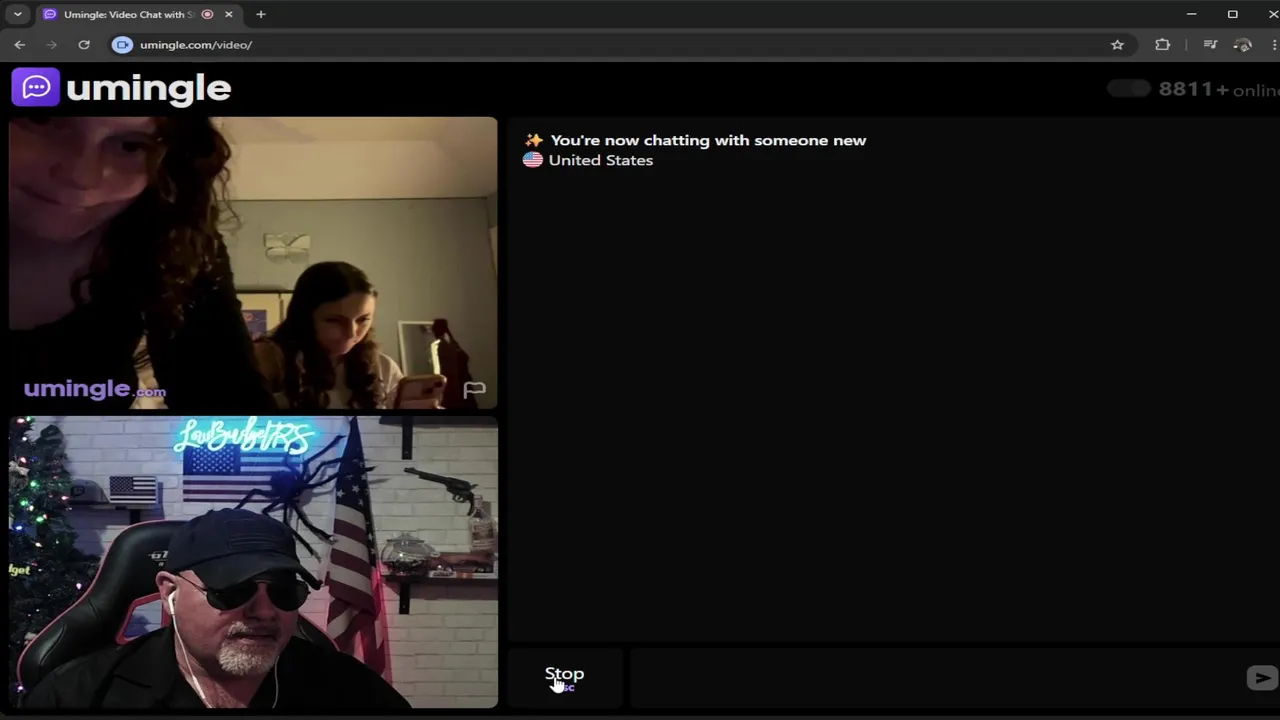Open the tab search dropdown arrow
The image size is (1280, 720).
click(x=17, y=14)
